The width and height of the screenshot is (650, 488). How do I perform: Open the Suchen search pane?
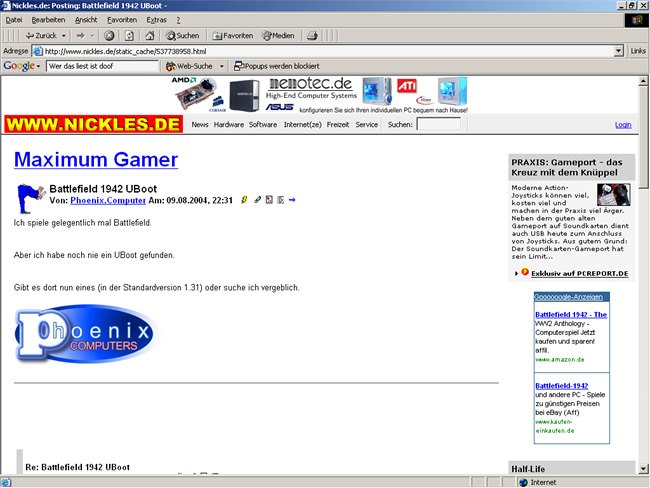tap(182, 36)
